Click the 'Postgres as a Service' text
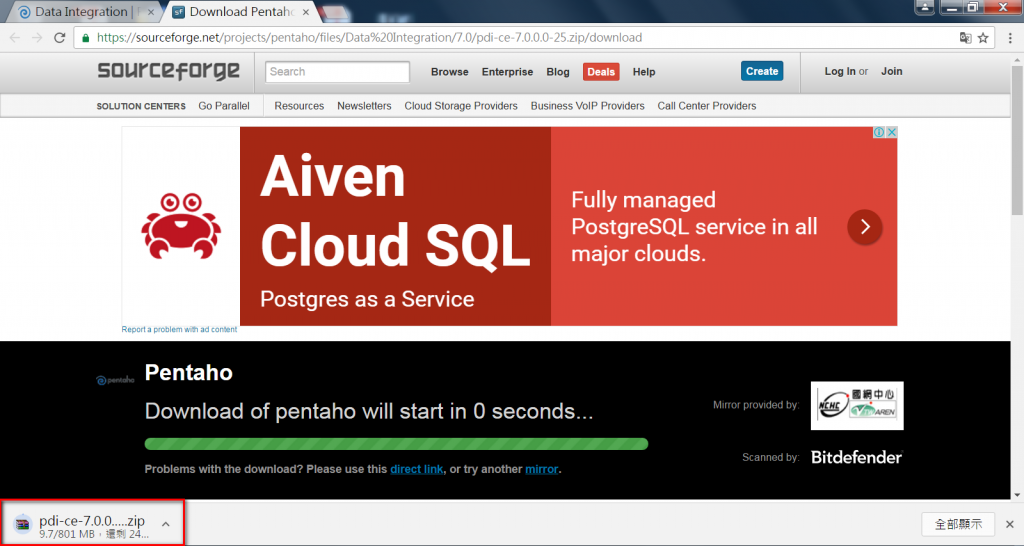 (x=367, y=299)
